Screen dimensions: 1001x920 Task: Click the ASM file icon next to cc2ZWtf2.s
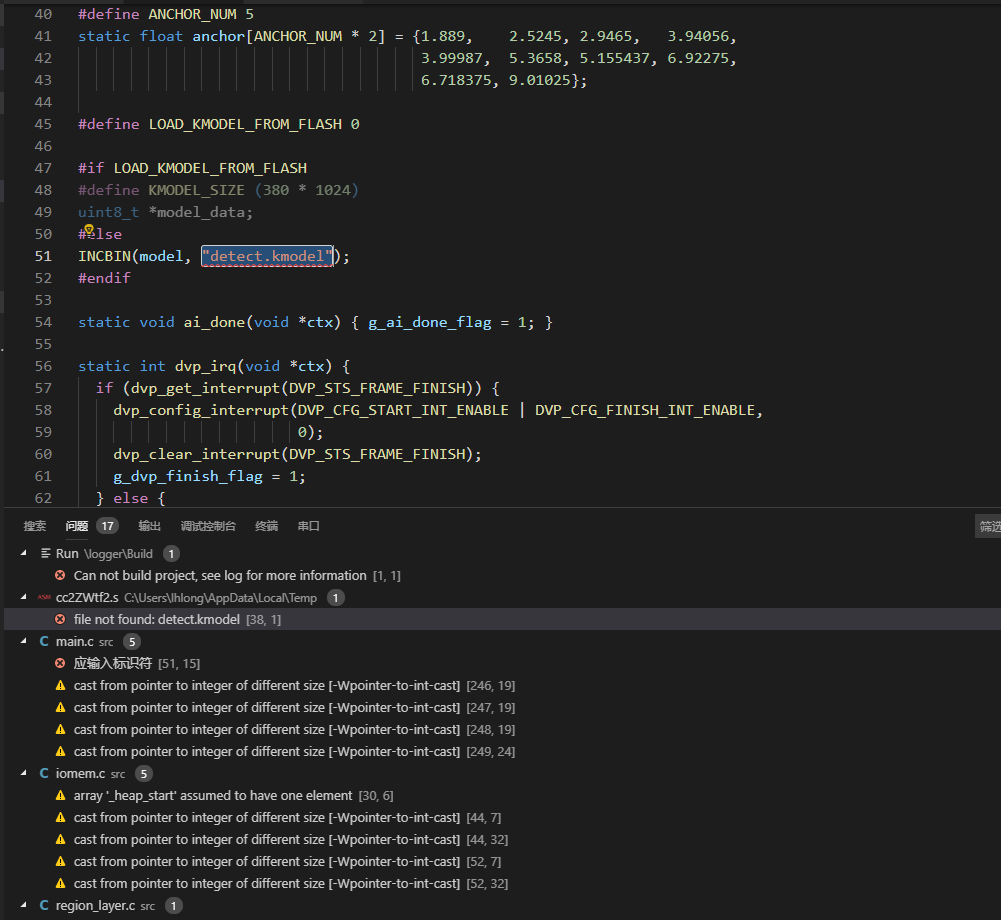(42, 597)
